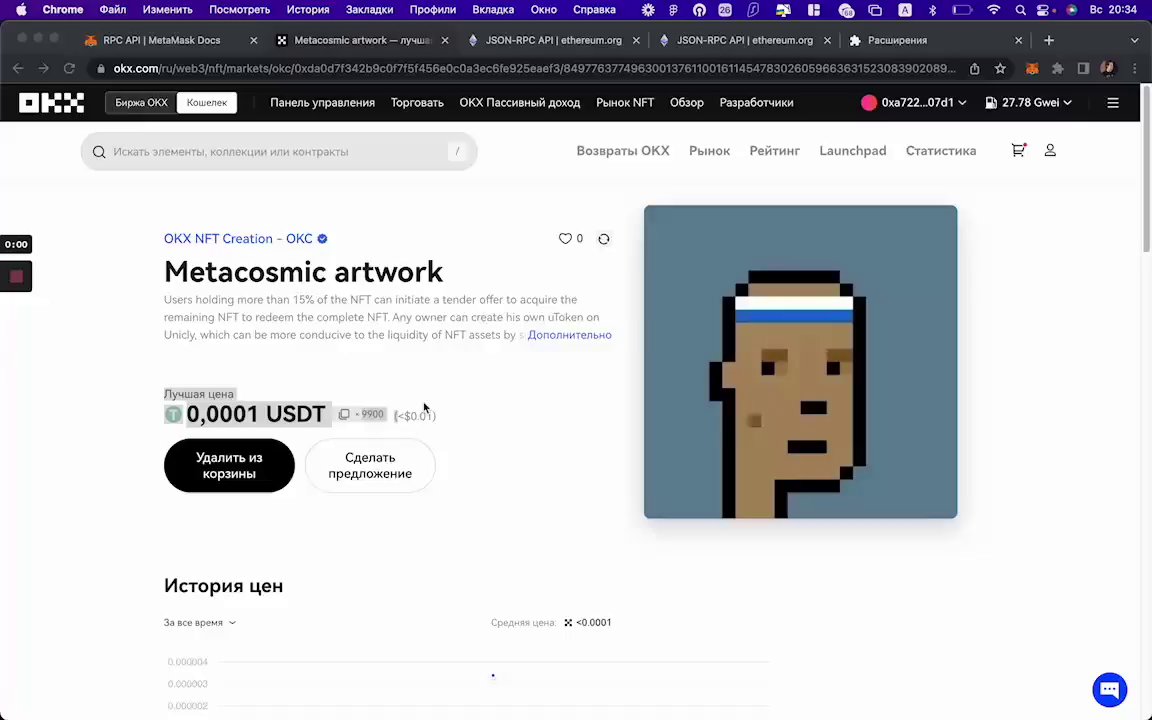
Task: Expand the wallet address 0xa722...07d1 dropdown
Action: [914, 103]
